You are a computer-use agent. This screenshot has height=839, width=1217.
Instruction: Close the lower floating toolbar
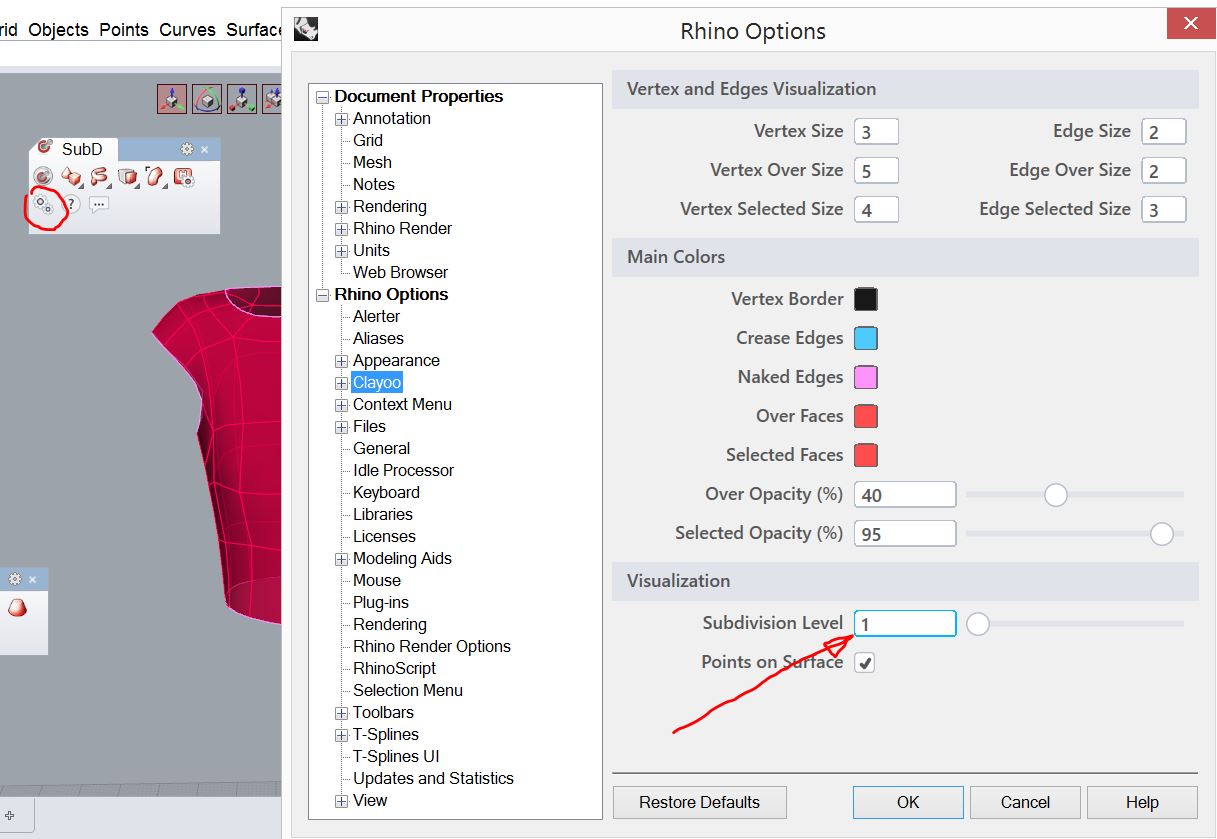tap(32, 579)
